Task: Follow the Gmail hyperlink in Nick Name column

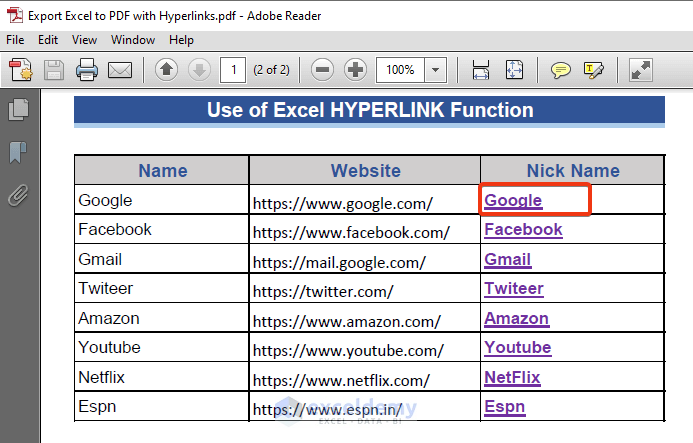Action: 508,260
